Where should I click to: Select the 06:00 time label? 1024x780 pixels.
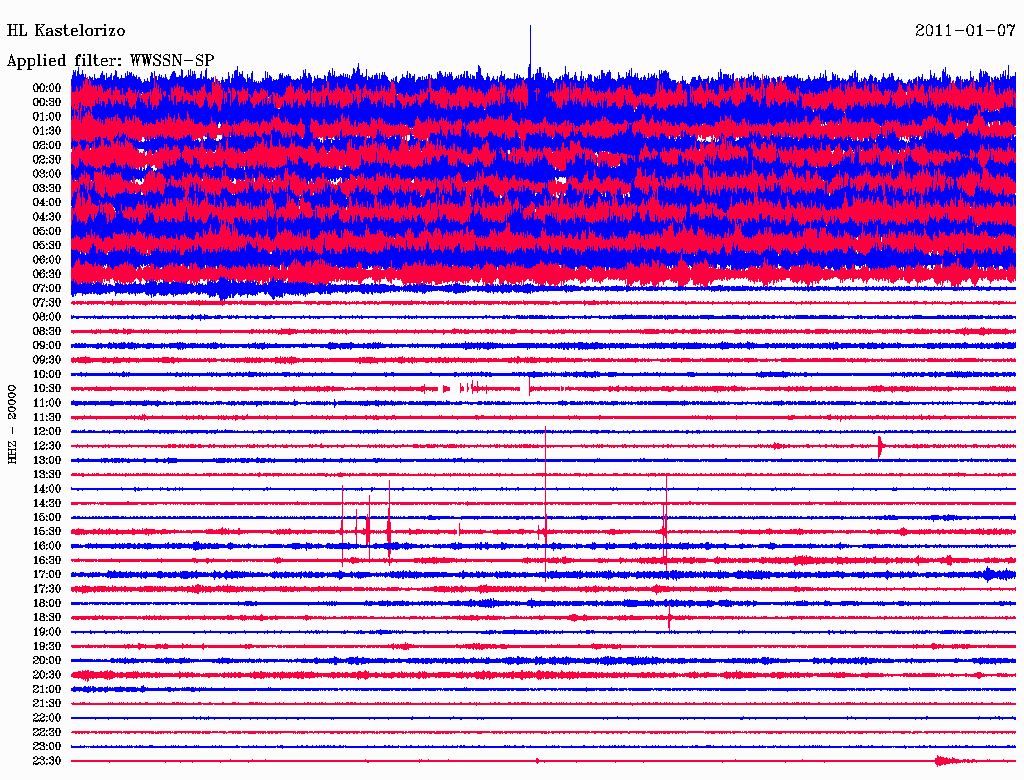tap(47, 259)
